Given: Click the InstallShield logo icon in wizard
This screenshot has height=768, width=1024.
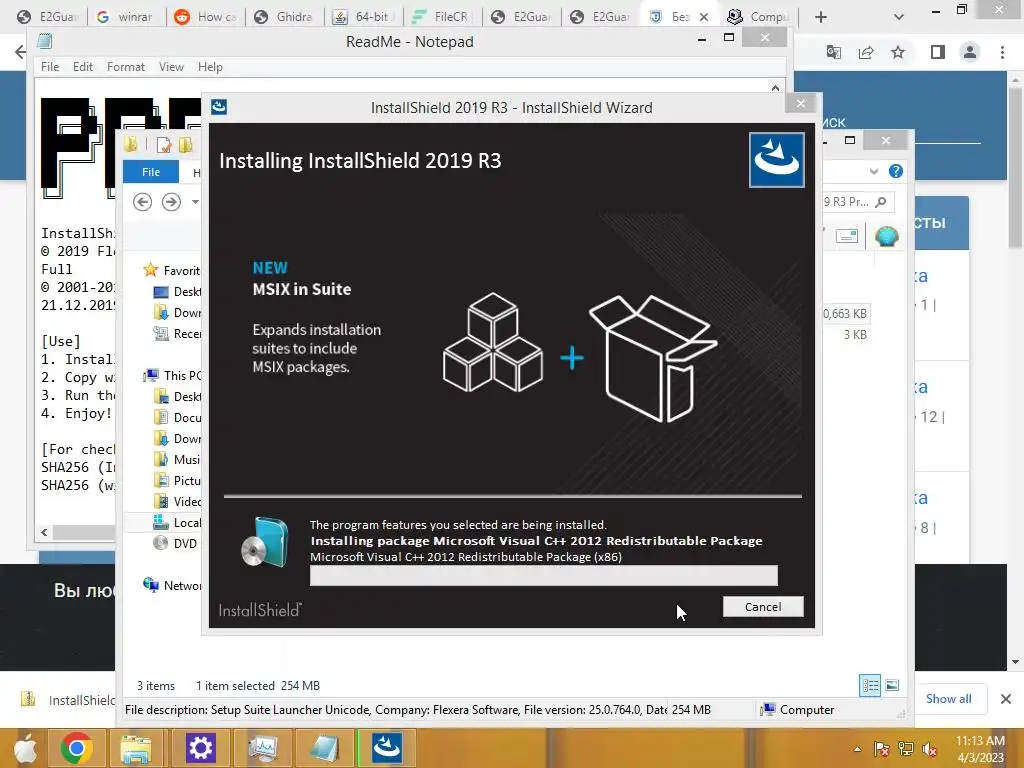Looking at the screenshot, I should (x=776, y=160).
